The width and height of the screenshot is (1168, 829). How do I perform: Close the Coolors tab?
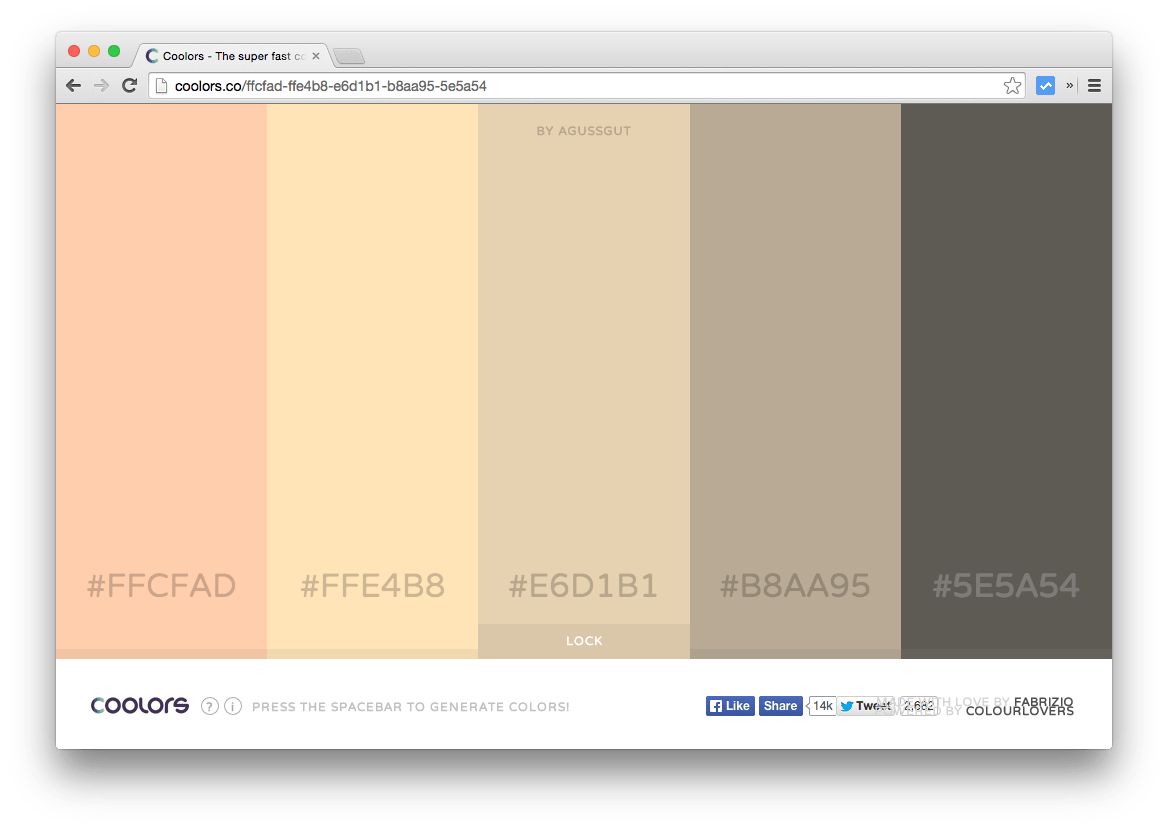[316, 56]
